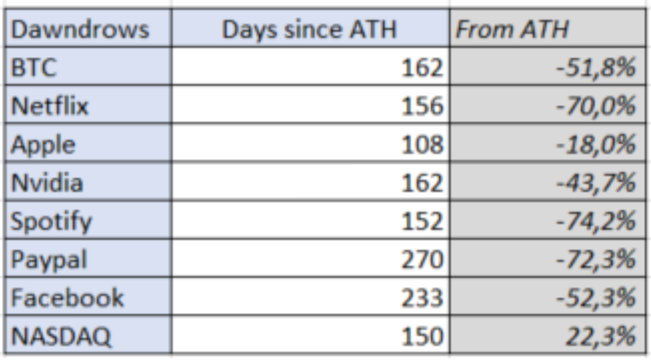The height and width of the screenshot is (362, 651).
Task: Click the Apple row label cell
Action: click(x=88, y=143)
